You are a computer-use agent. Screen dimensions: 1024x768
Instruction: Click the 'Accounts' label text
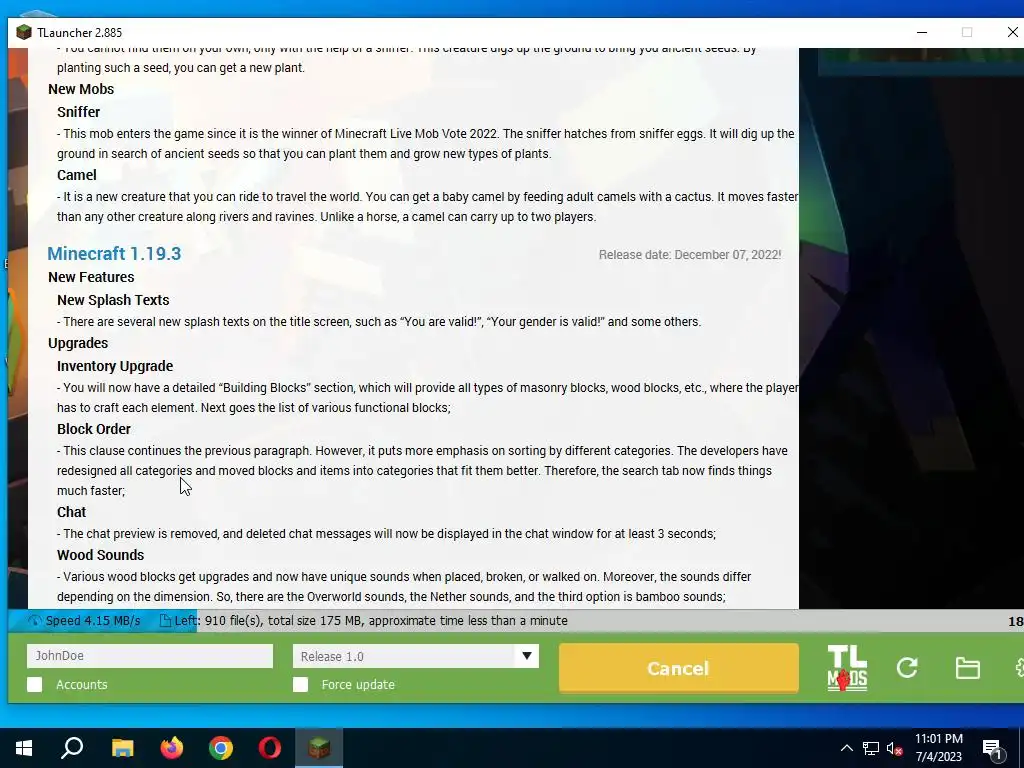[x=82, y=684]
